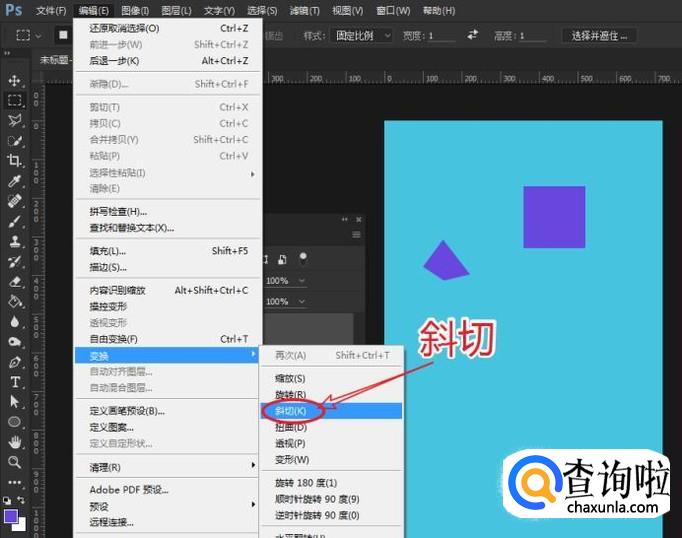Open the 滤镜(T) menu
Viewport: 682px width, 538px height.
pyautogui.click(x=304, y=10)
